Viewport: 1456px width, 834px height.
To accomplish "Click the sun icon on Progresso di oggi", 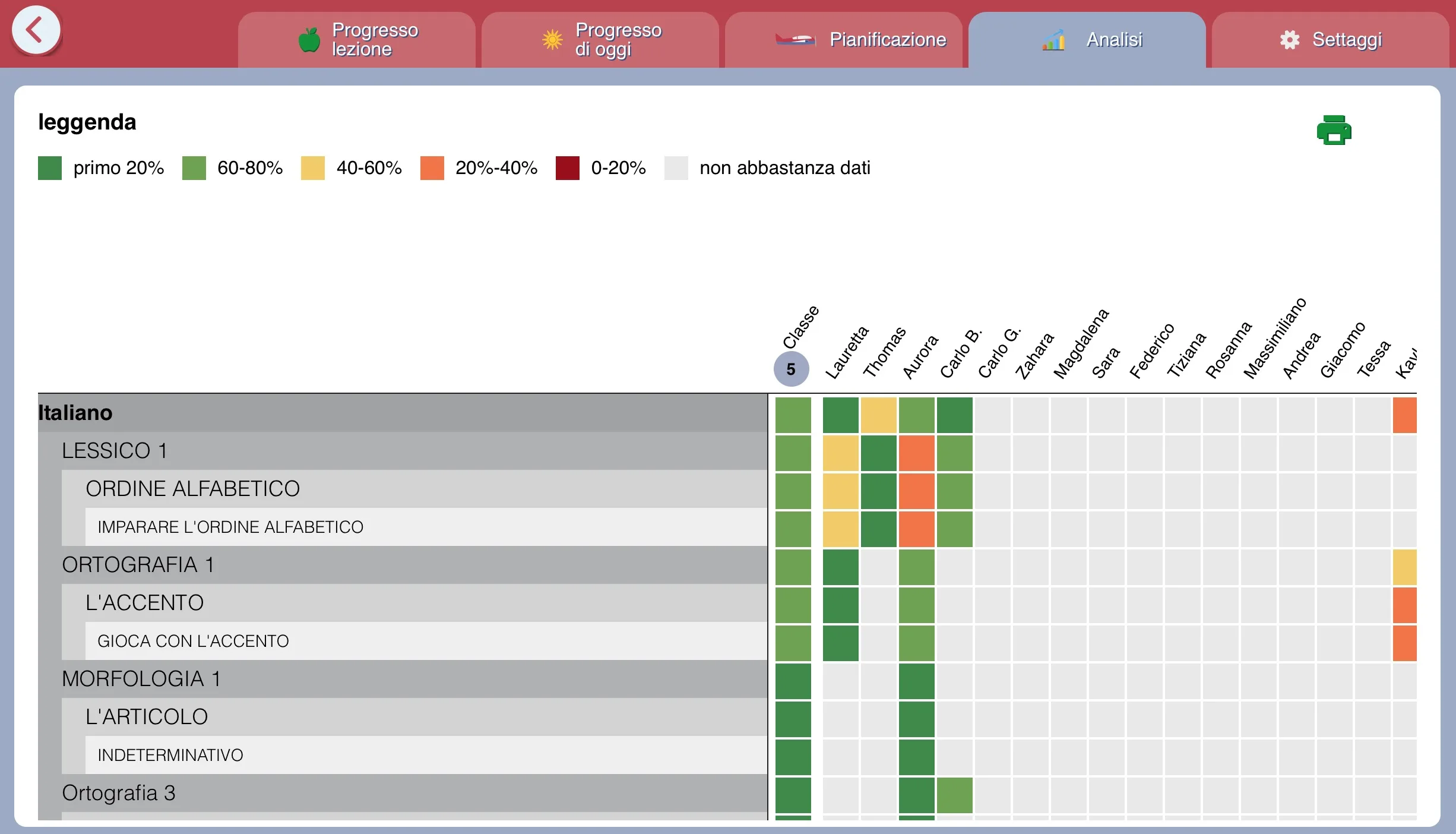I will 552,40.
